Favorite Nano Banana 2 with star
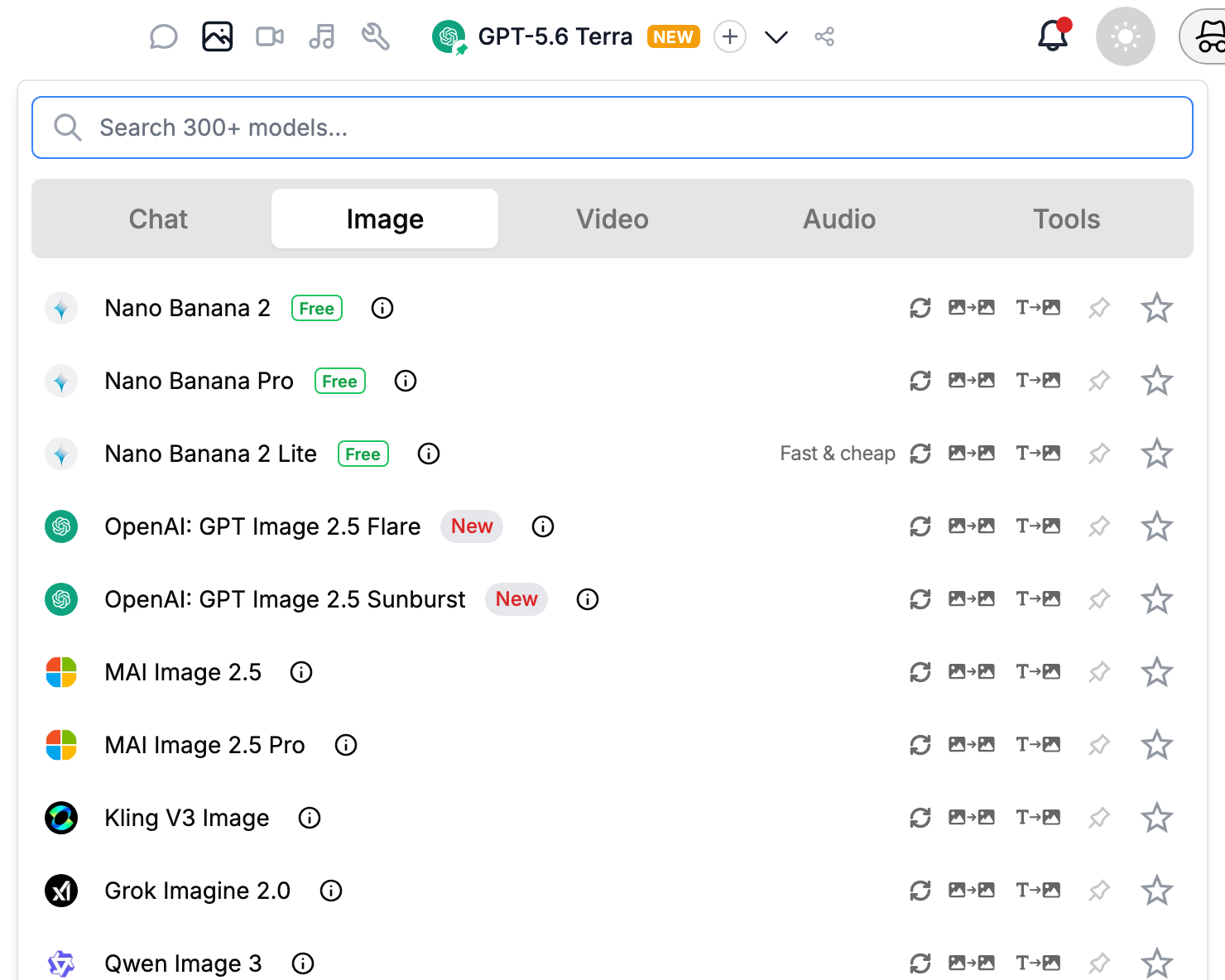 click(1157, 308)
